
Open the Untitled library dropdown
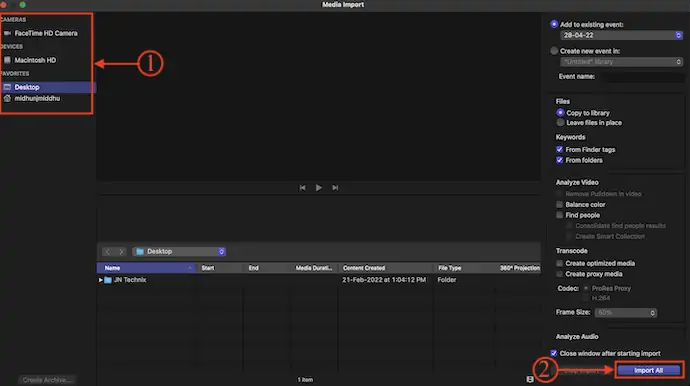pos(621,62)
